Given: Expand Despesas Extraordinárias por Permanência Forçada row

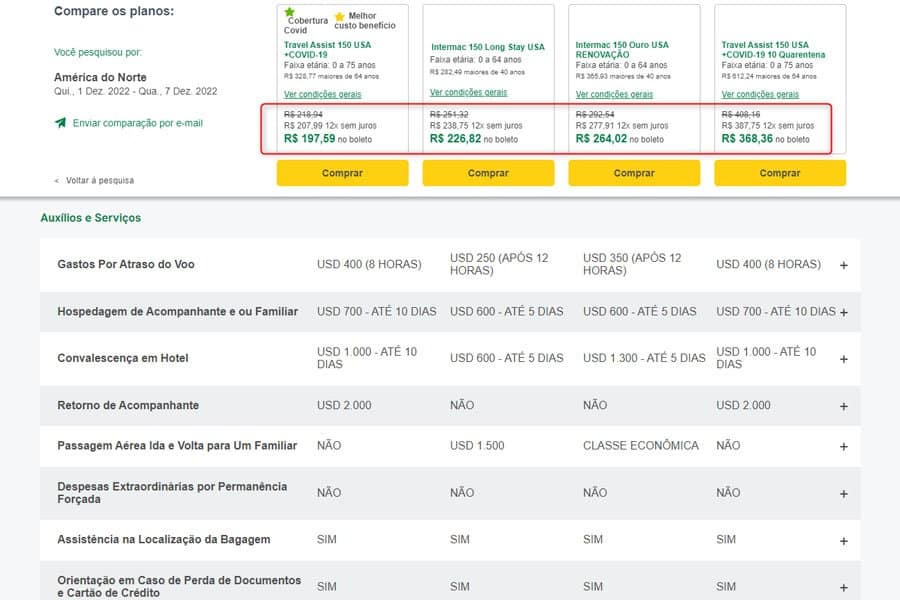Looking at the screenshot, I should click(x=844, y=494).
